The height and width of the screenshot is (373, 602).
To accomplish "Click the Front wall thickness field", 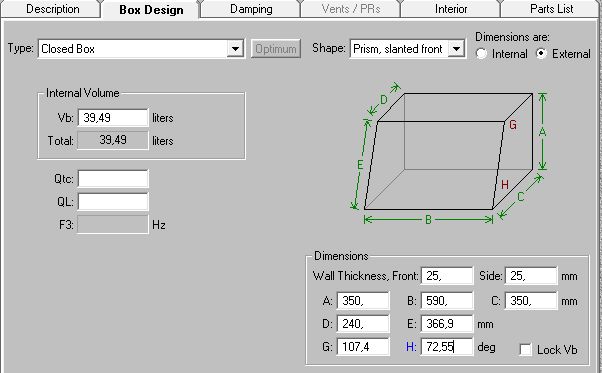I will point(447,276).
